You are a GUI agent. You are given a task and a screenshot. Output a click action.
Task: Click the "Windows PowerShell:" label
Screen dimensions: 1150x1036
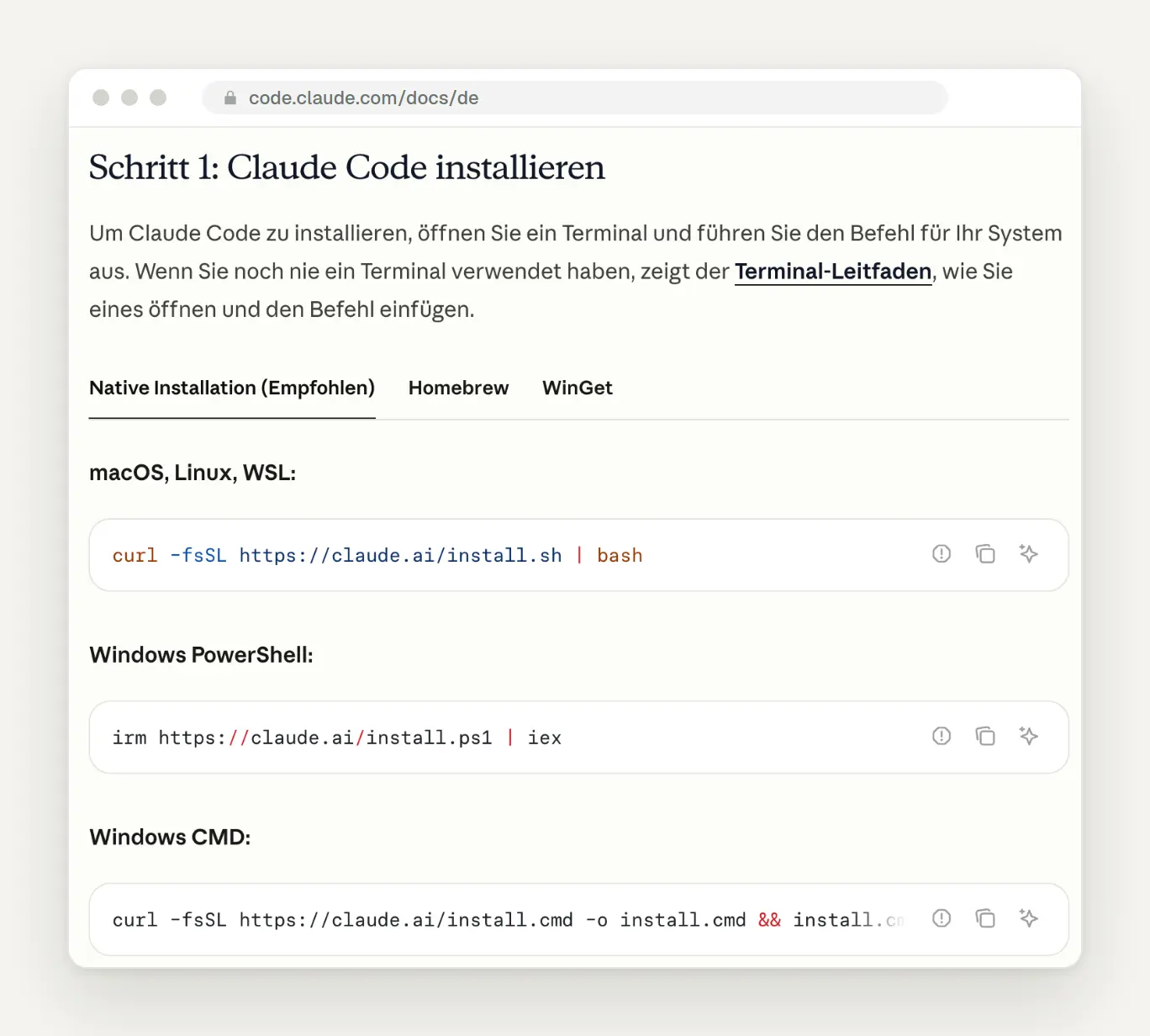point(201,655)
